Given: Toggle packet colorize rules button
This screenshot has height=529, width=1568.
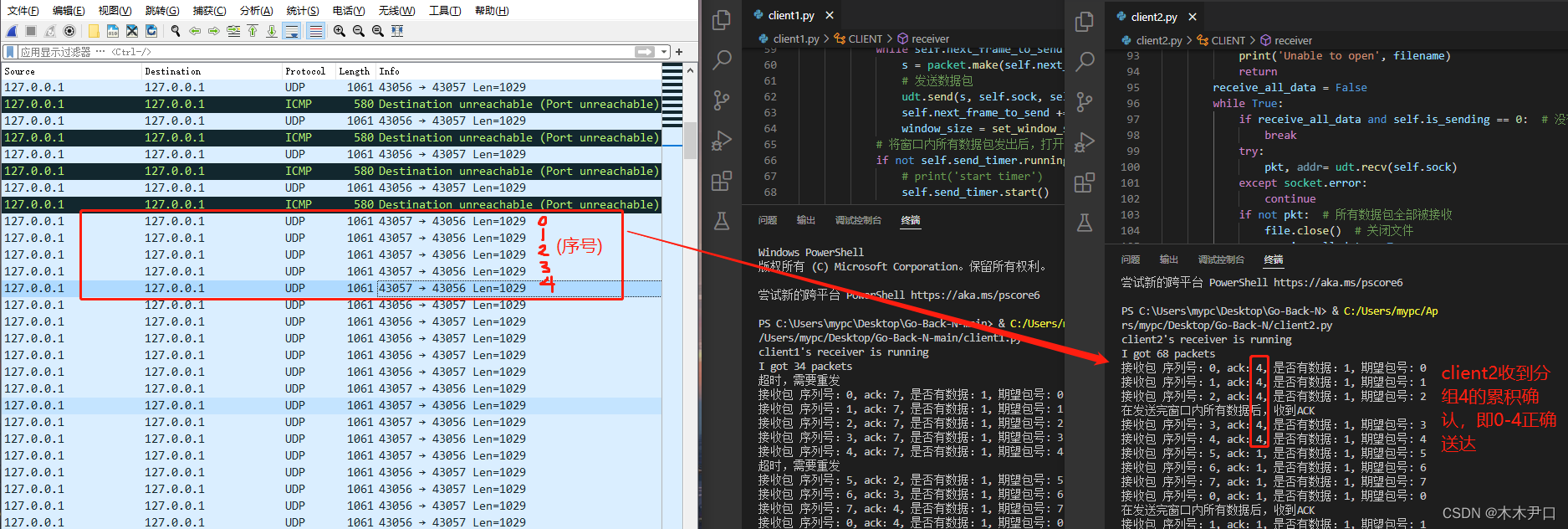Looking at the screenshot, I should (x=315, y=31).
